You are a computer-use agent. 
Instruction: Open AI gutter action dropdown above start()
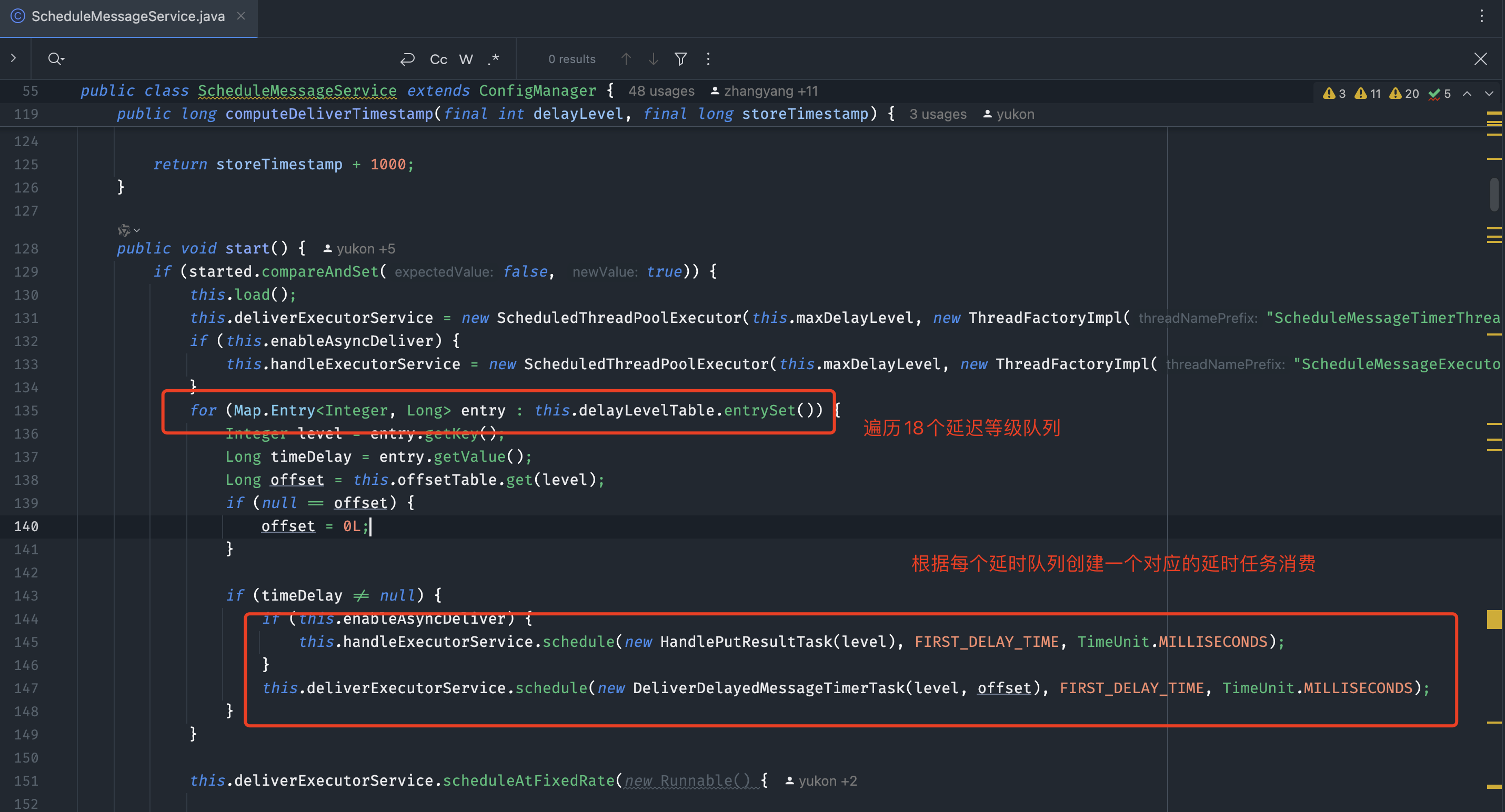pos(128,230)
